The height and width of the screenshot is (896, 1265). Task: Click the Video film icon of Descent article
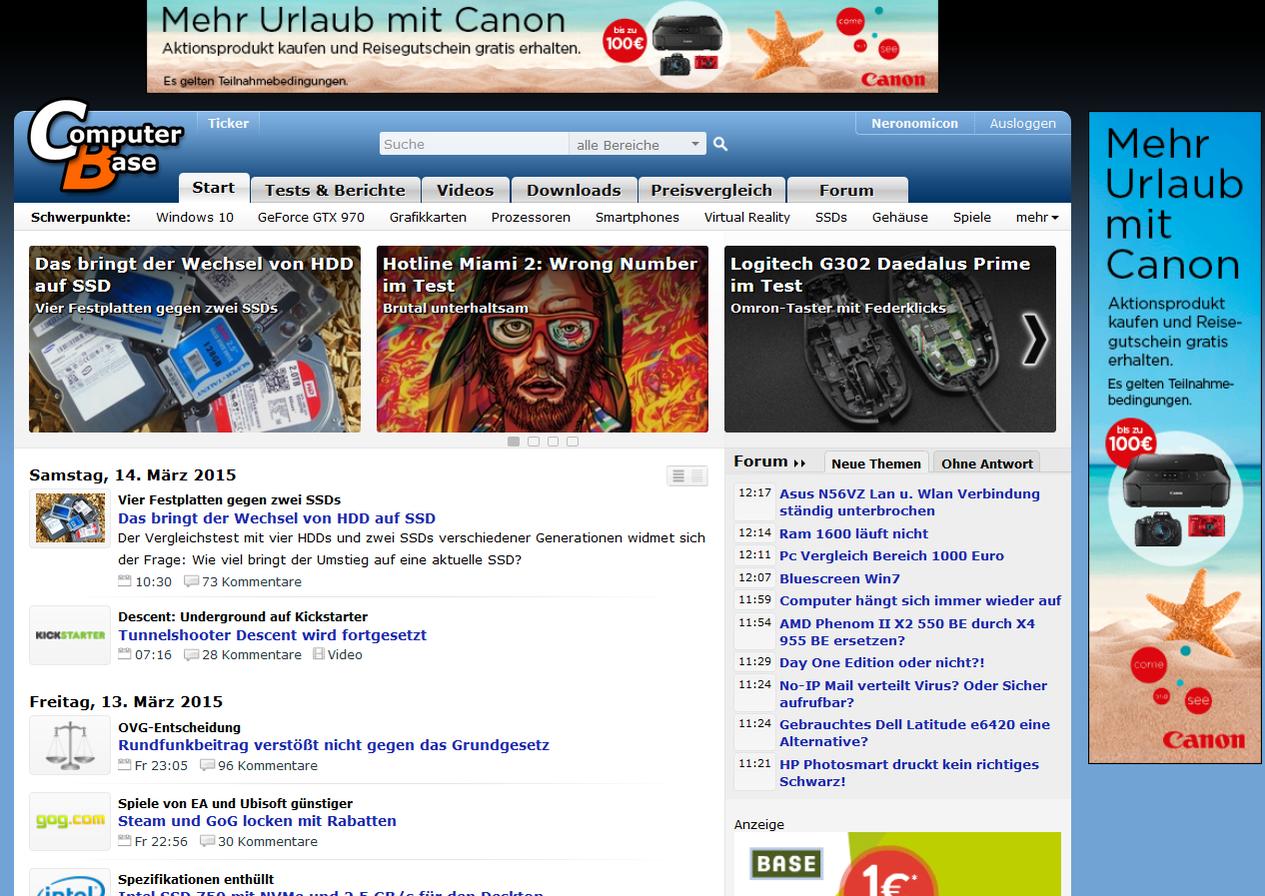[319, 654]
